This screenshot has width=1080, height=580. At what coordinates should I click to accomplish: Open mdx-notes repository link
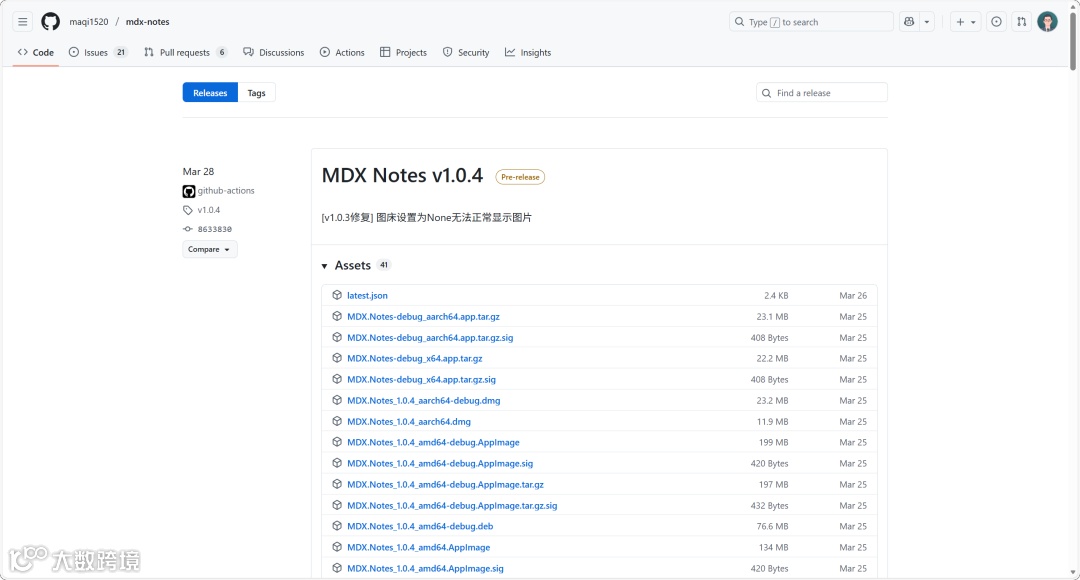[x=147, y=22]
